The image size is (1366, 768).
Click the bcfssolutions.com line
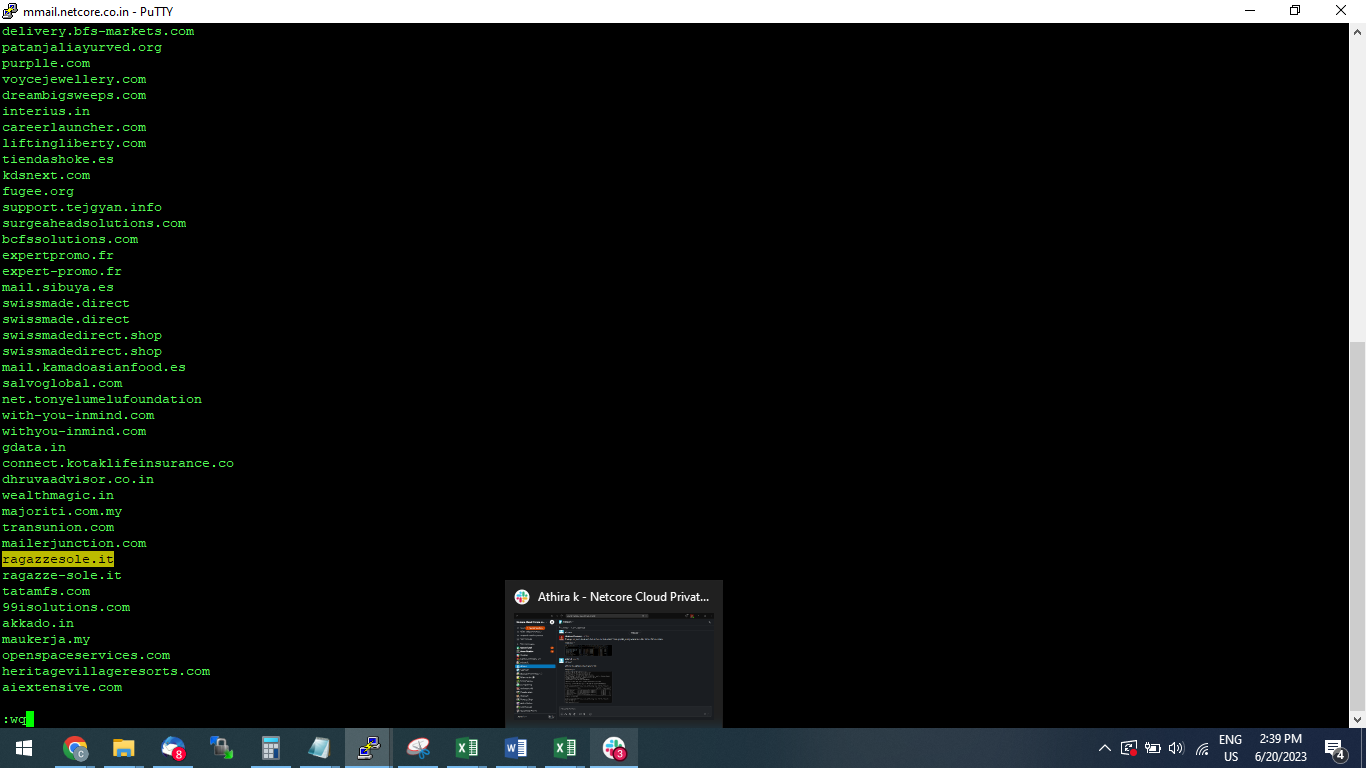[x=70, y=239]
